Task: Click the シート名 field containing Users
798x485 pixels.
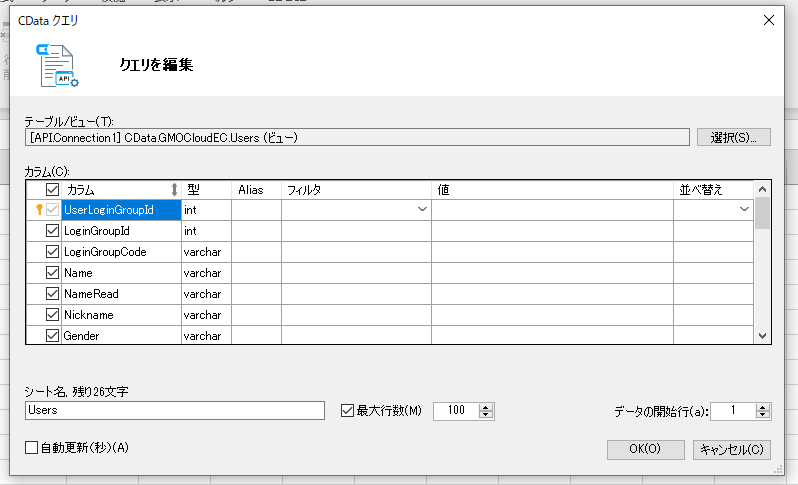Action: (175, 410)
